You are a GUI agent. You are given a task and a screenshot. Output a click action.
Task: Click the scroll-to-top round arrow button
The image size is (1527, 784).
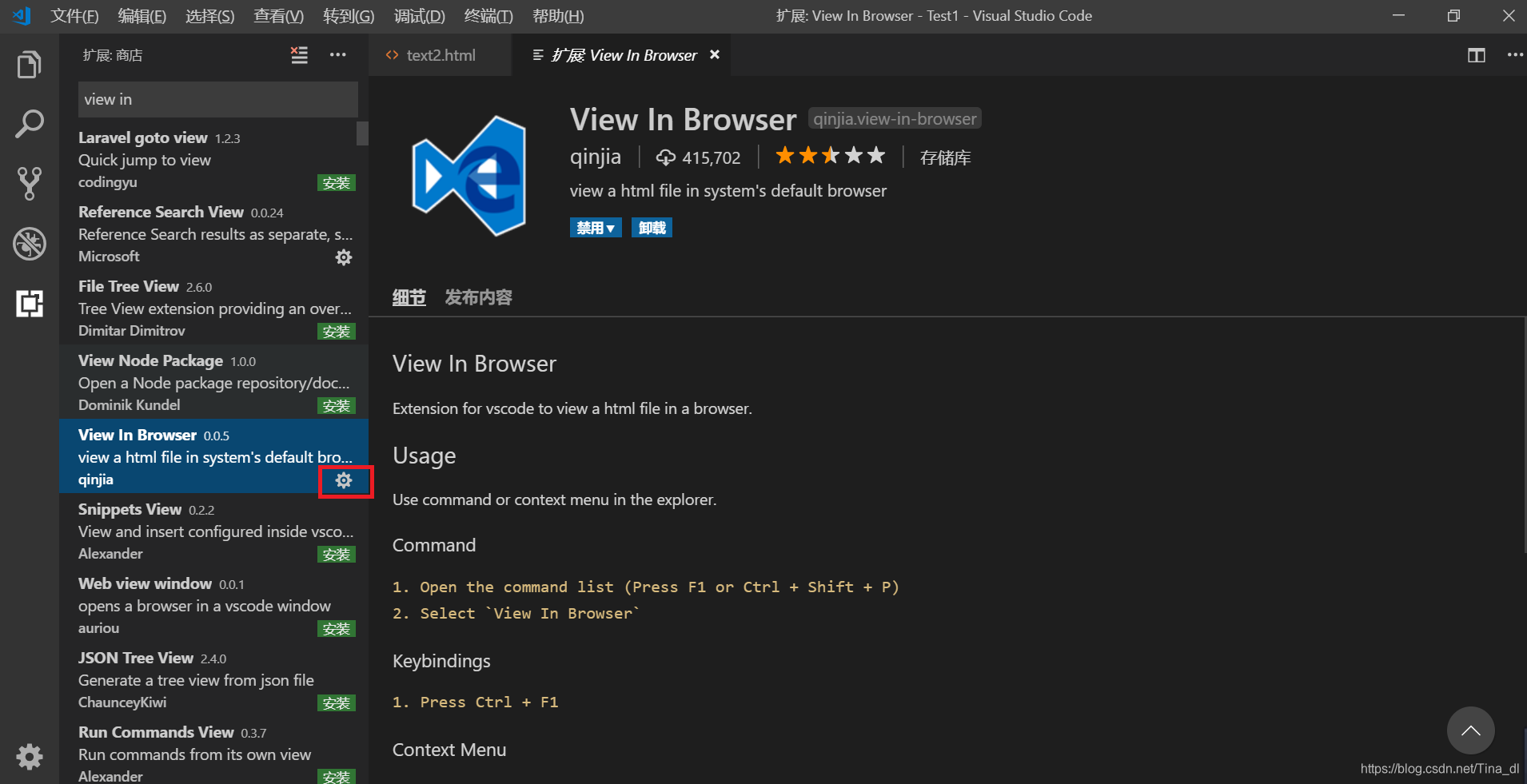(1470, 730)
